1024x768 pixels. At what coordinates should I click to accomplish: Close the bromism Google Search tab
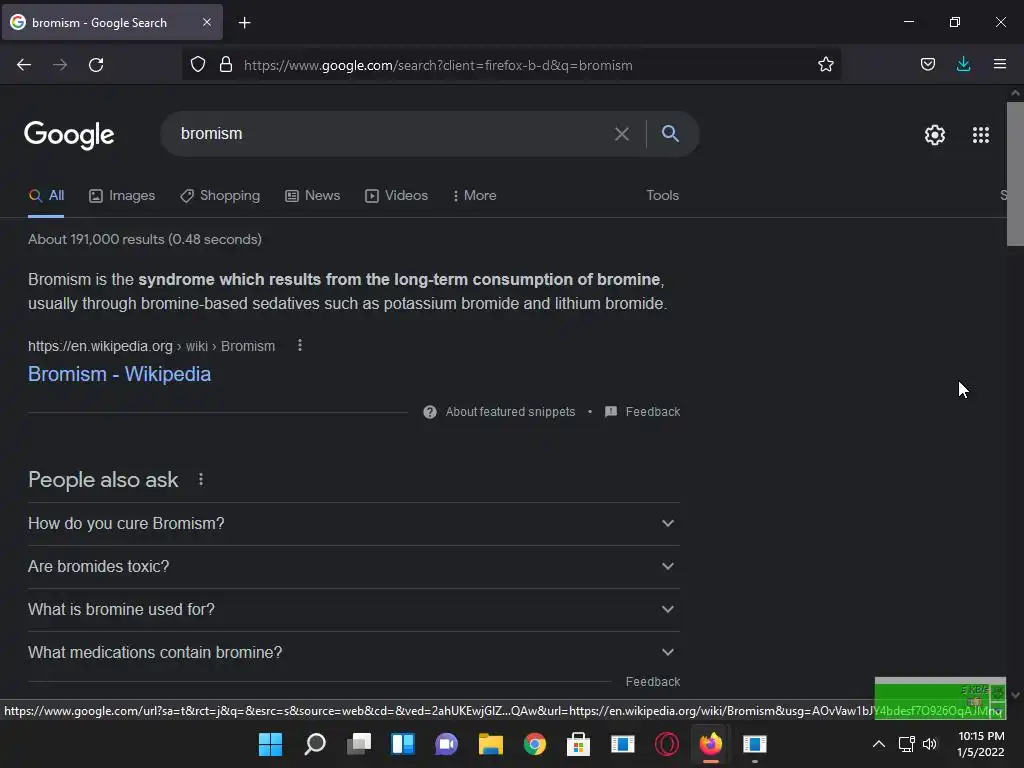[x=206, y=22]
